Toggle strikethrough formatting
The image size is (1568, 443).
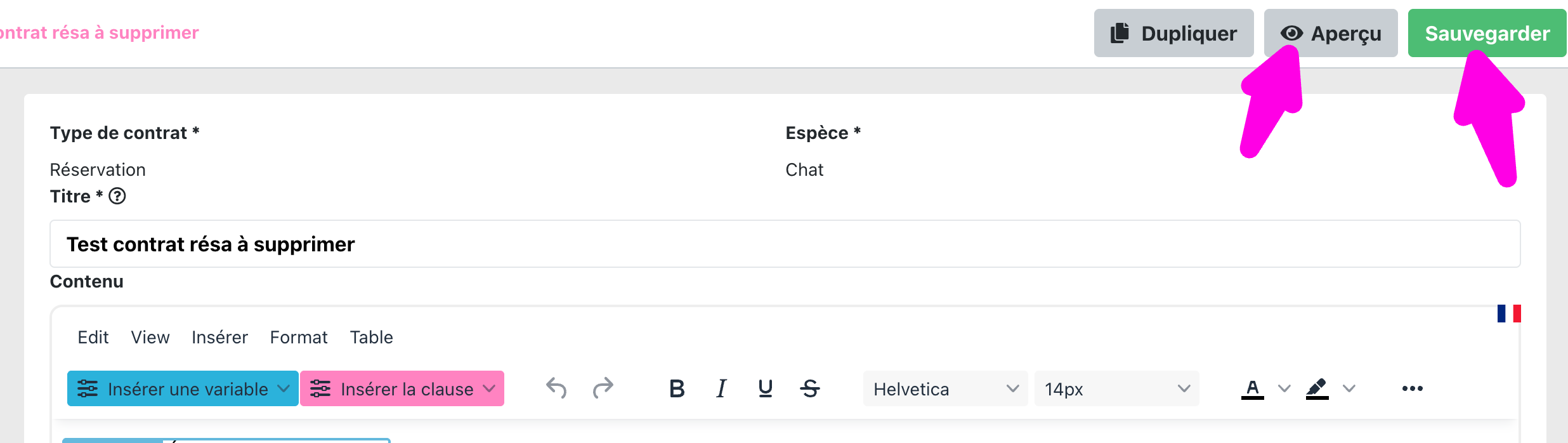[810, 388]
